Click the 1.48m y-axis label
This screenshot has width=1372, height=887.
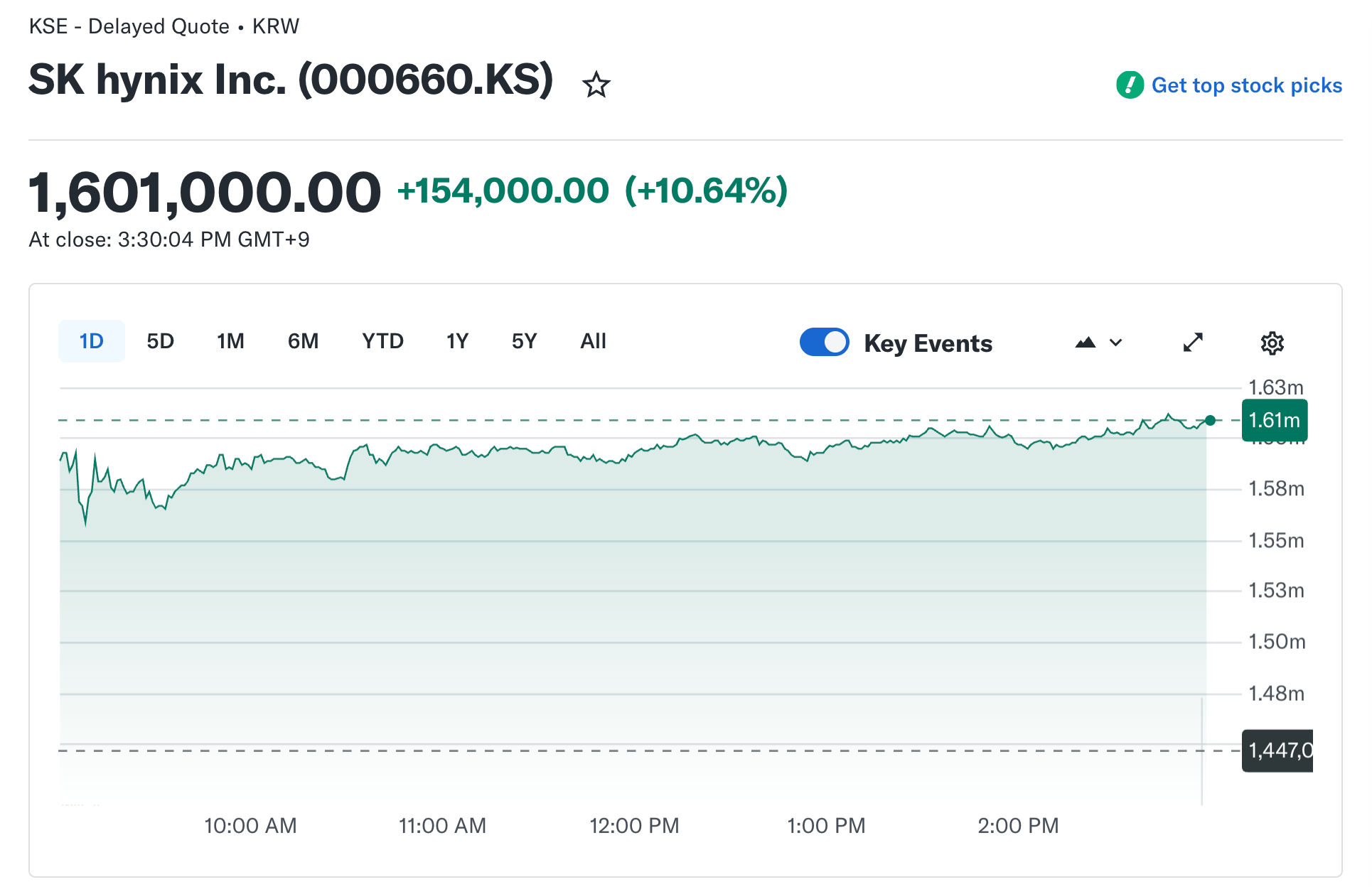point(1276,694)
